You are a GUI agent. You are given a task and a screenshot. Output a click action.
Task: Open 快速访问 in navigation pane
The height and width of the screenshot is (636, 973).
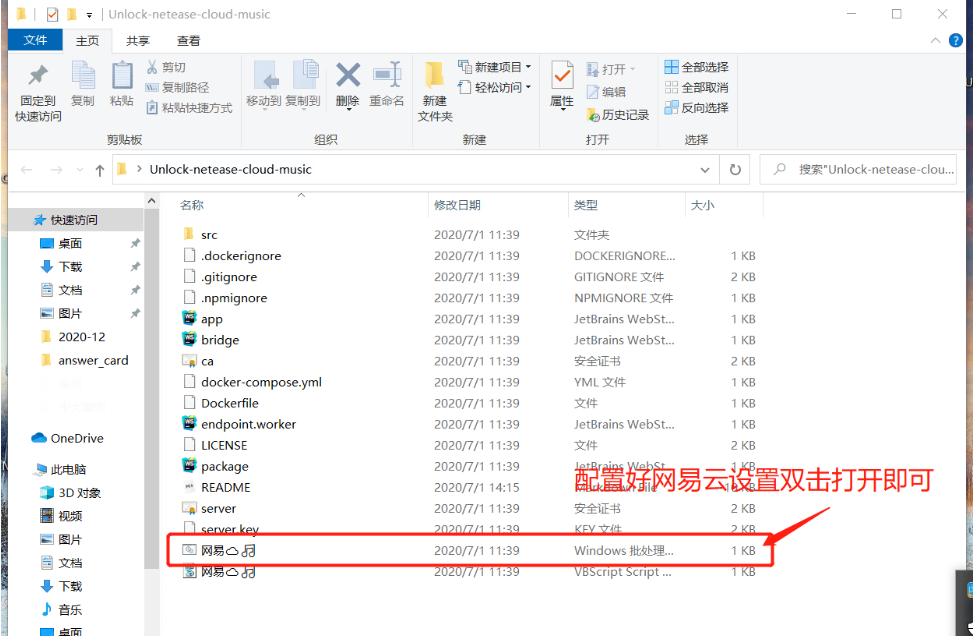click(74, 220)
